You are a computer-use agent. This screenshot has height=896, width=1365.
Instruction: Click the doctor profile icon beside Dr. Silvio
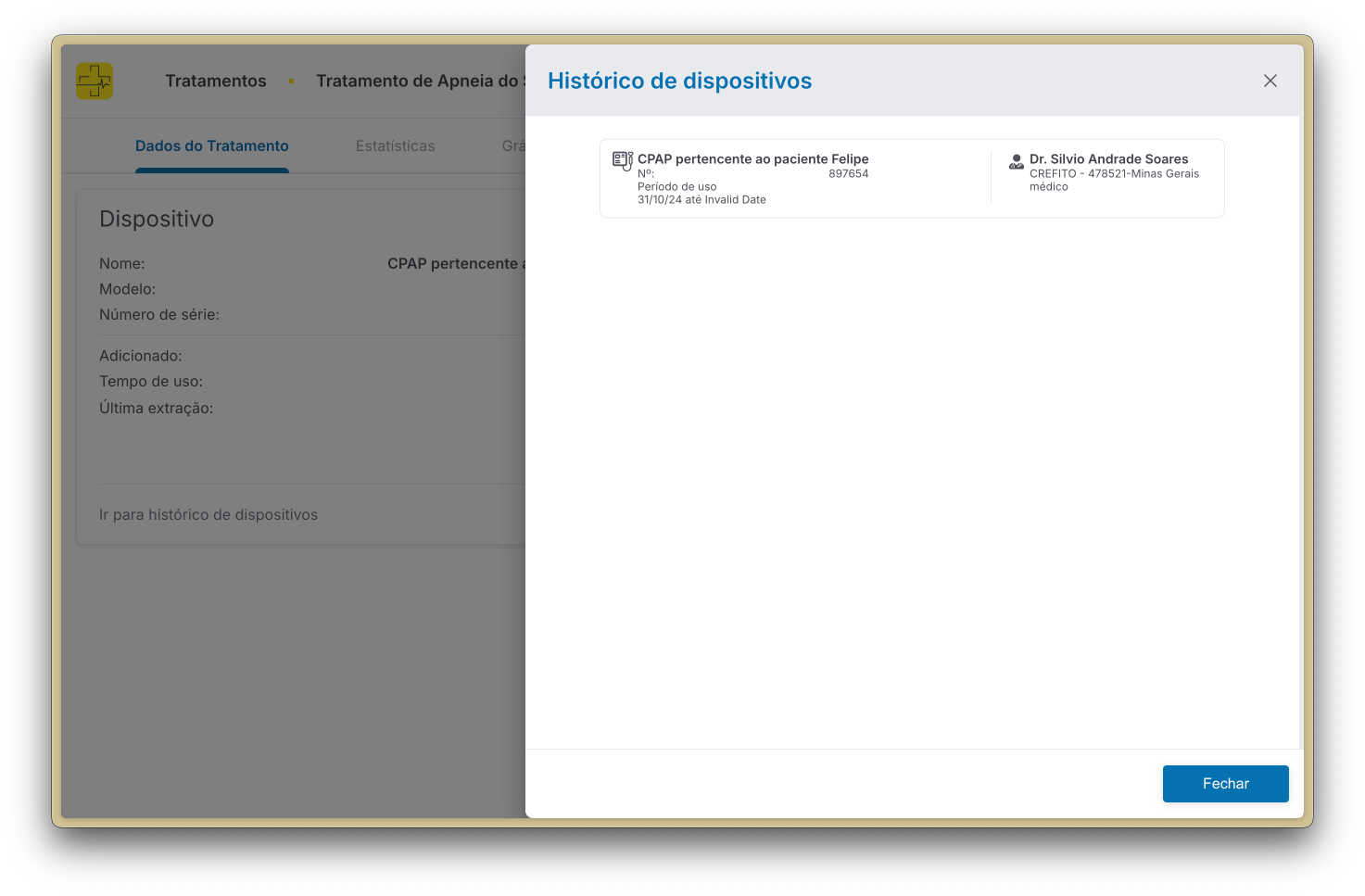click(1016, 161)
